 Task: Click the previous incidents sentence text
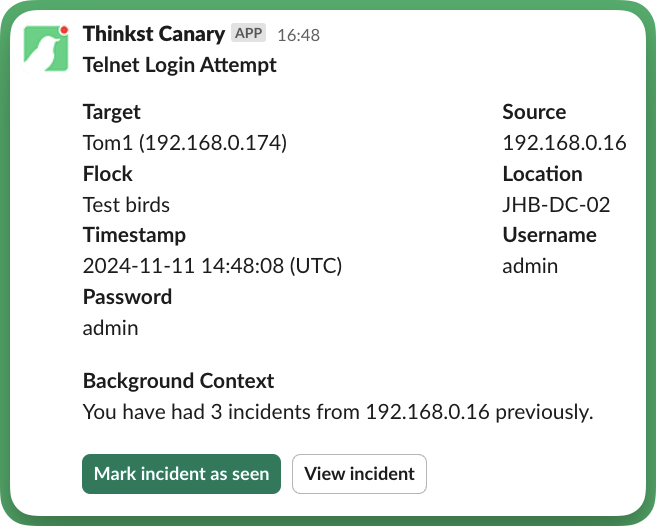pos(338,412)
